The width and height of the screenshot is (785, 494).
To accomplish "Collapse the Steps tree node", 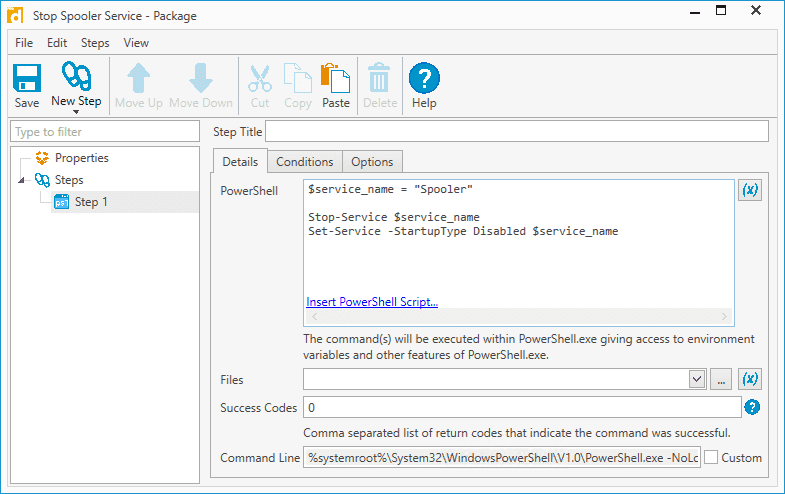I will coord(21,180).
